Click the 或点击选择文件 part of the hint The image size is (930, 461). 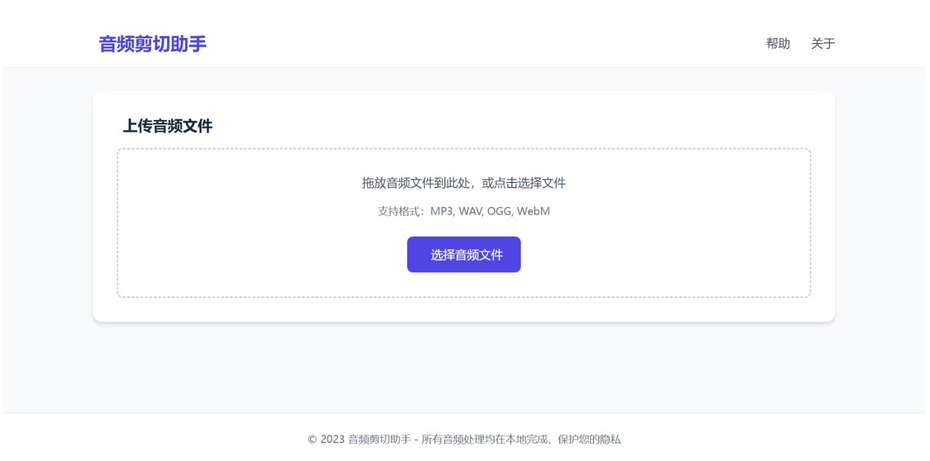pyautogui.click(x=524, y=183)
